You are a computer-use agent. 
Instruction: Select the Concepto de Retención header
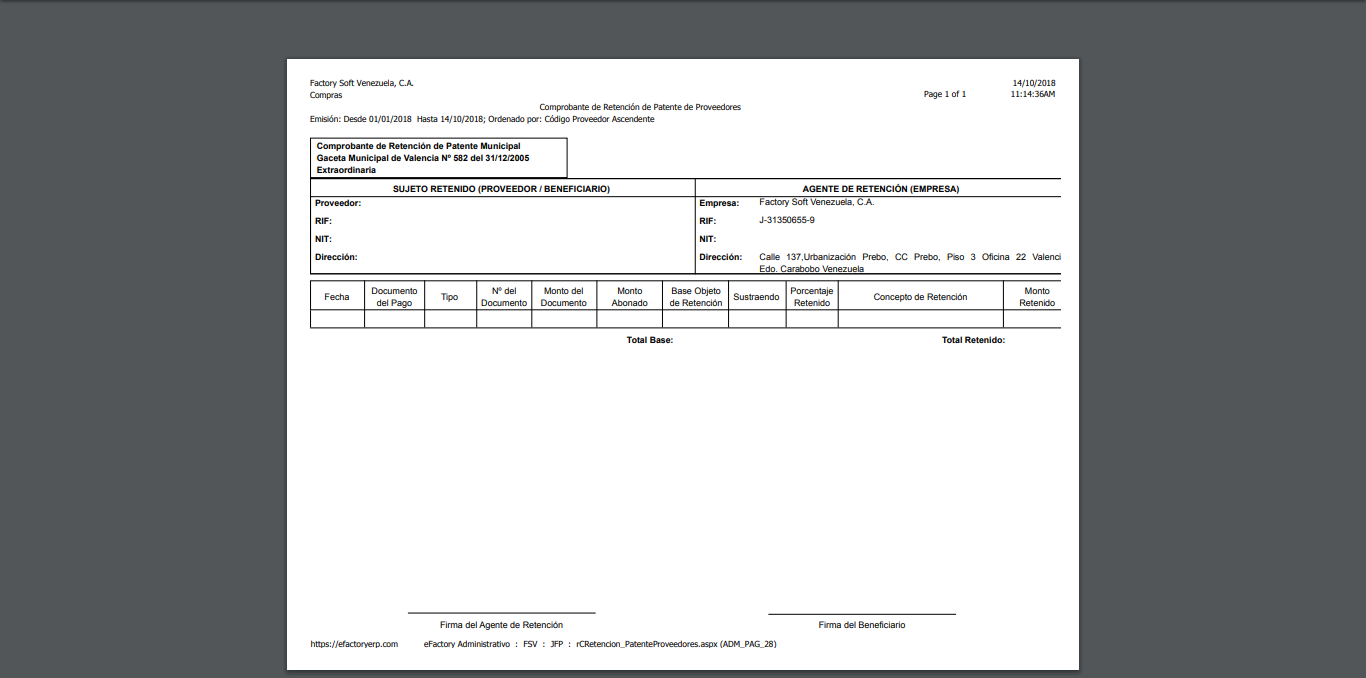click(919, 295)
